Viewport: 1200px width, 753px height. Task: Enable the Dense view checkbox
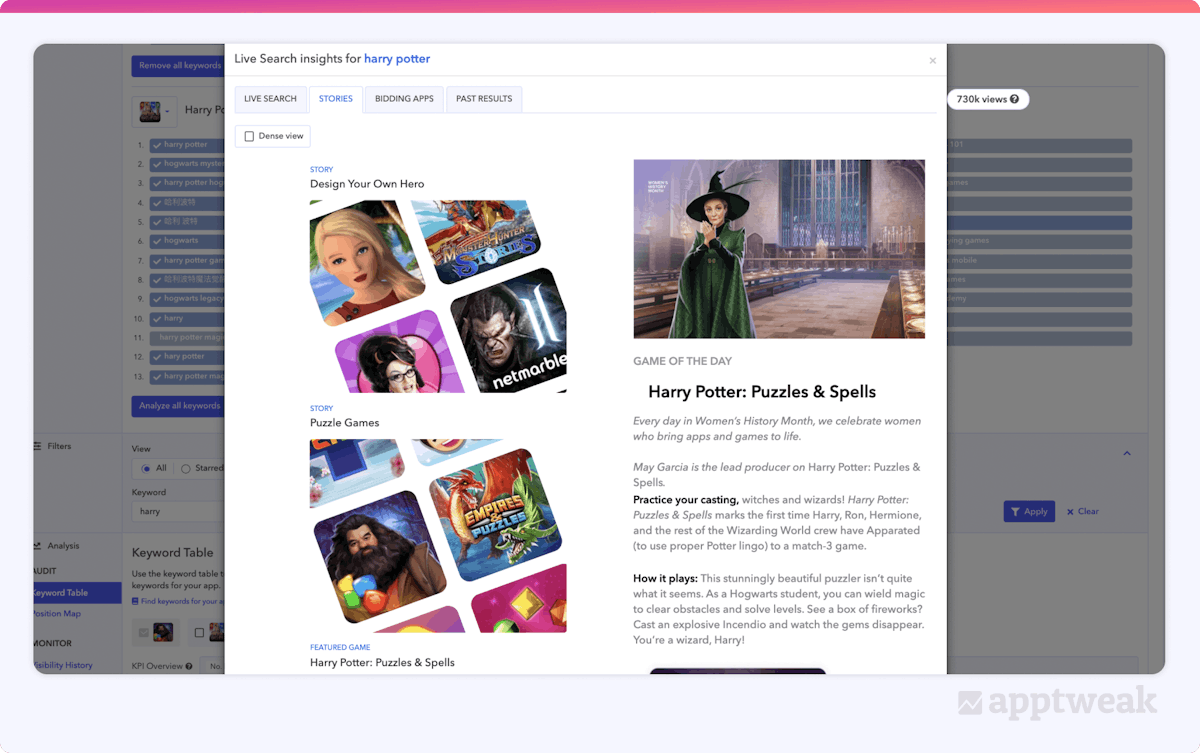(249, 136)
